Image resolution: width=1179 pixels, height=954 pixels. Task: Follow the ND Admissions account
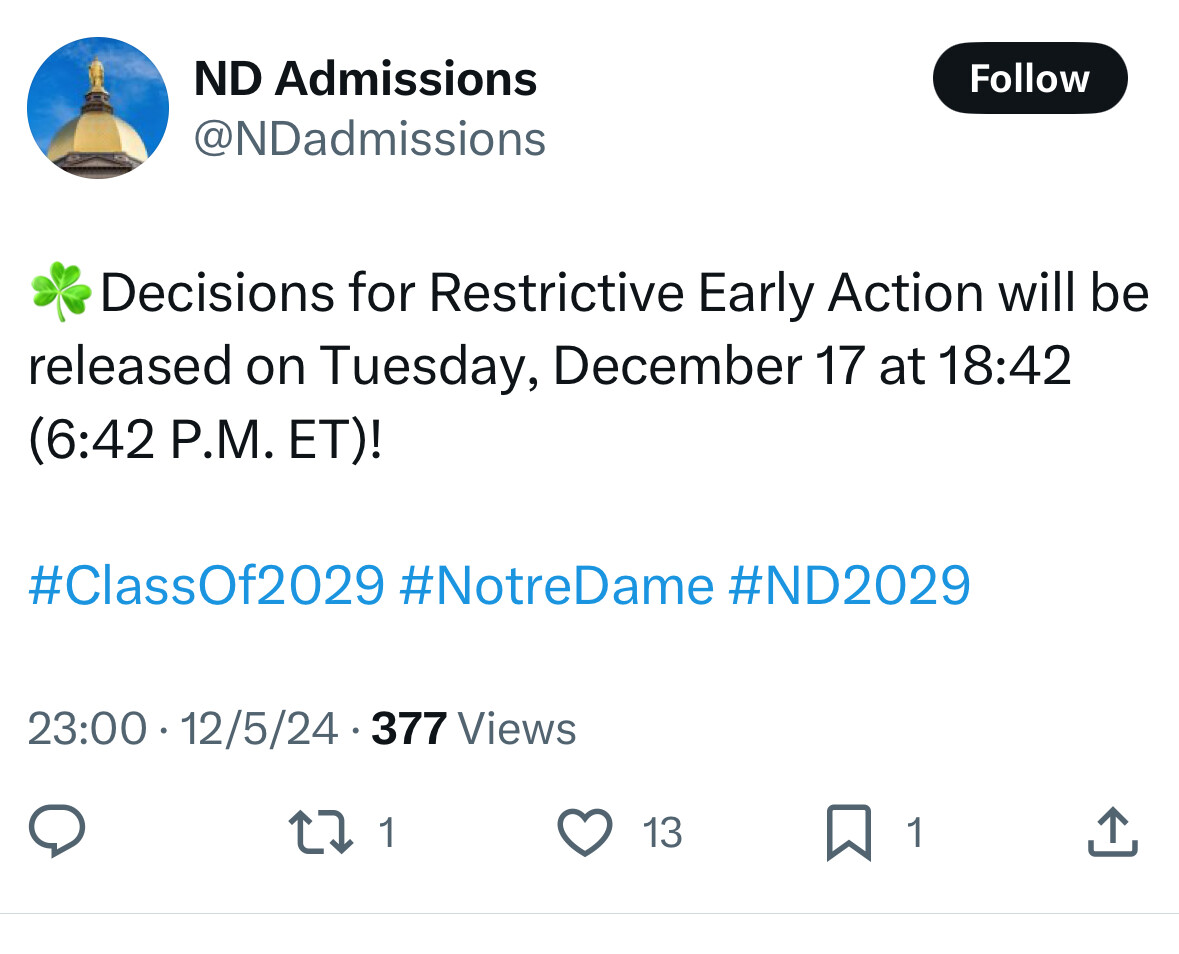(x=1029, y=78)
